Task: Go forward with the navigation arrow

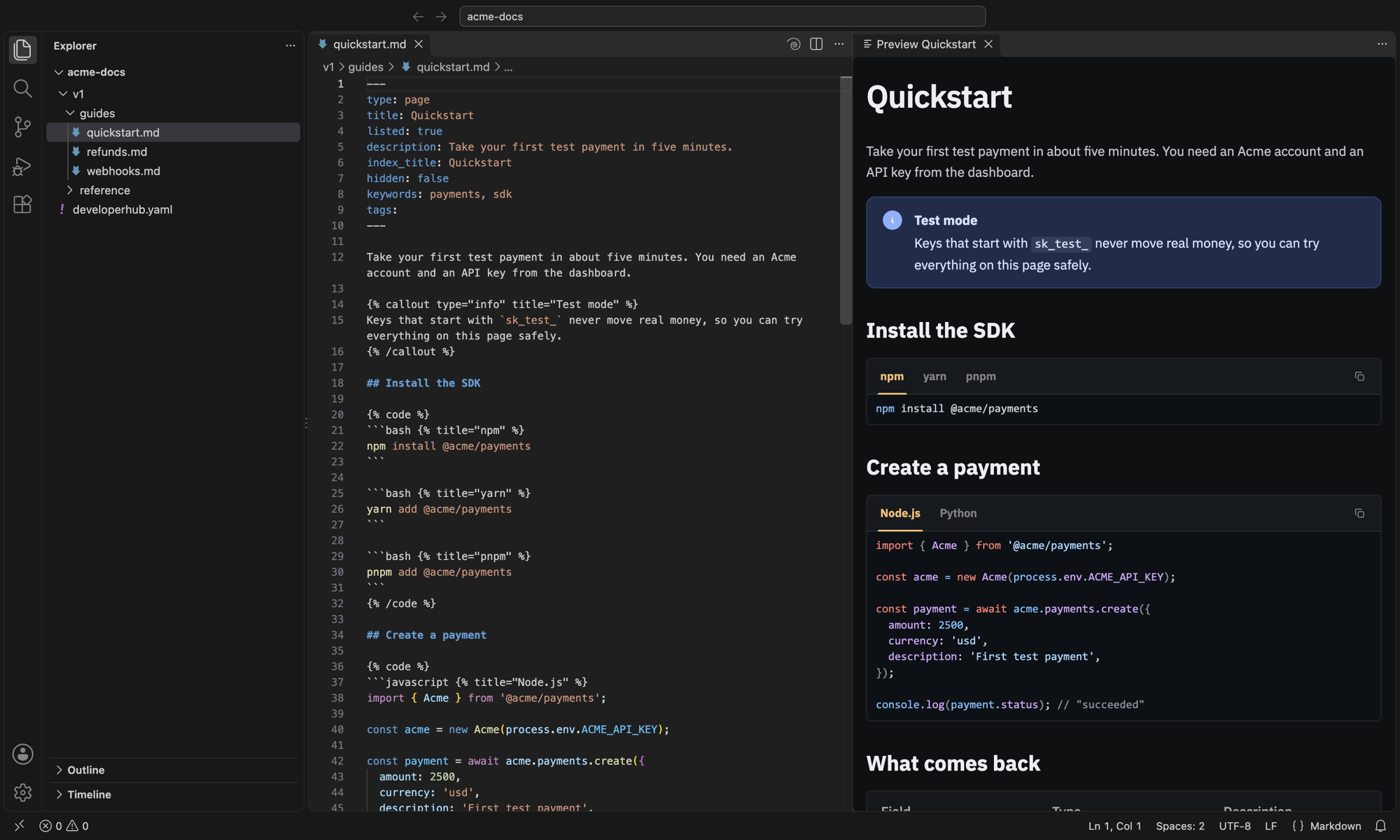Action: 441,16
